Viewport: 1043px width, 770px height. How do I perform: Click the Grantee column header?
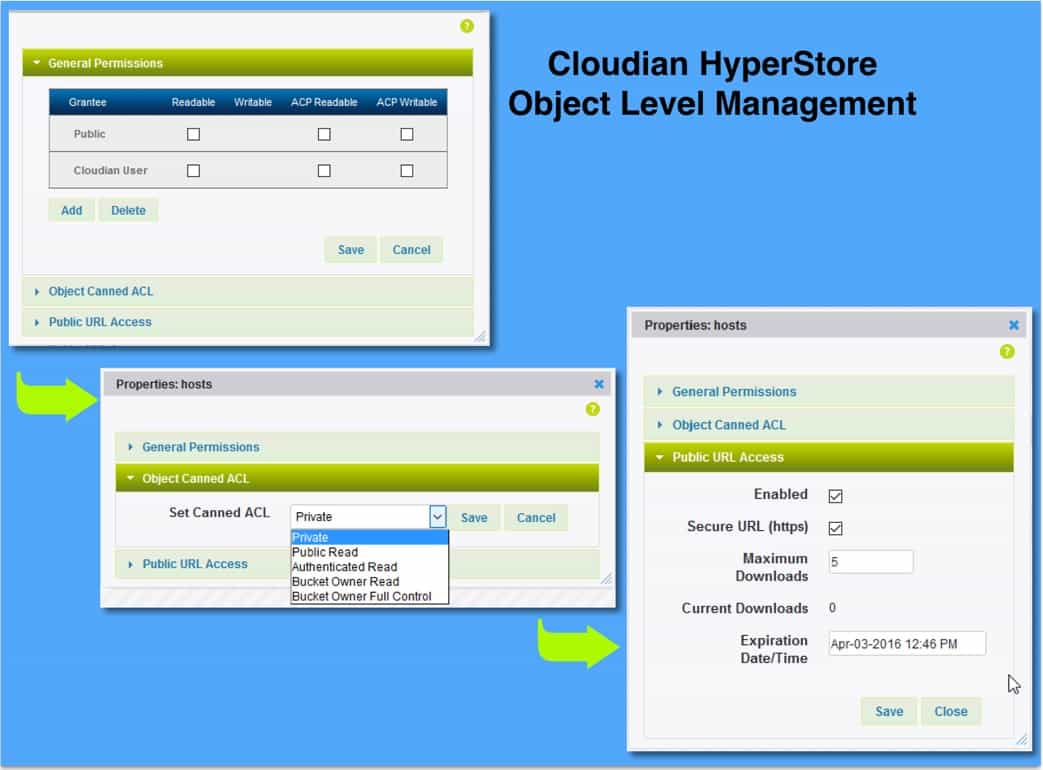click(x=88, y=102)
